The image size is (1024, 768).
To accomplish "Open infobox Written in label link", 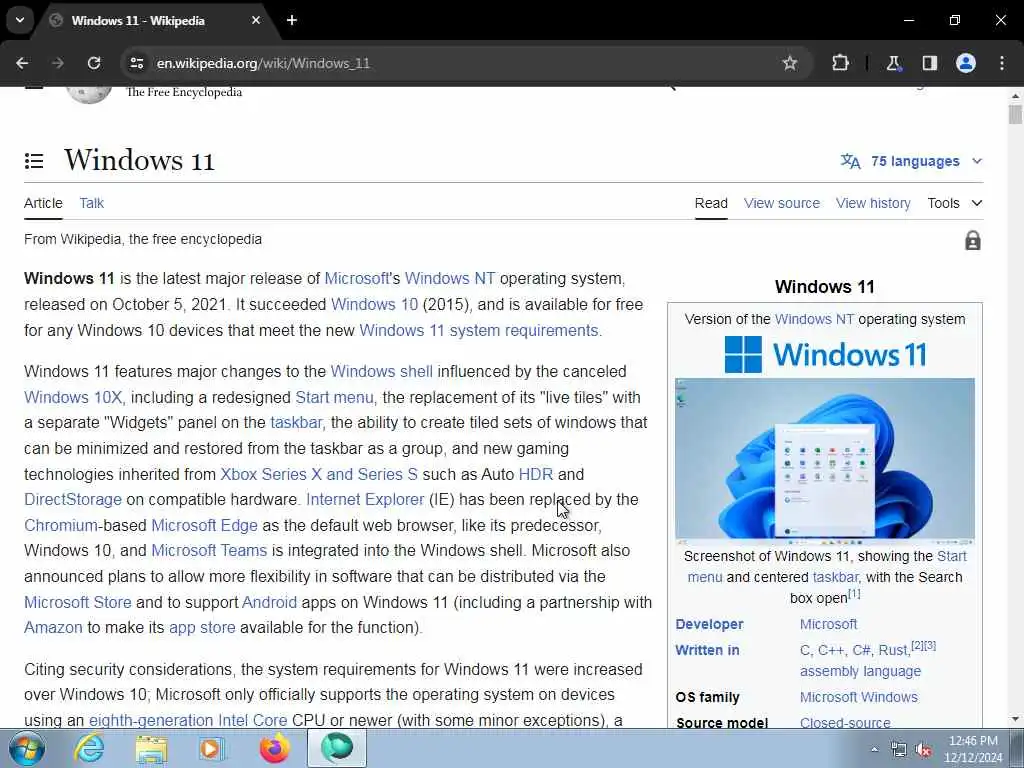I will coord(707,650).
